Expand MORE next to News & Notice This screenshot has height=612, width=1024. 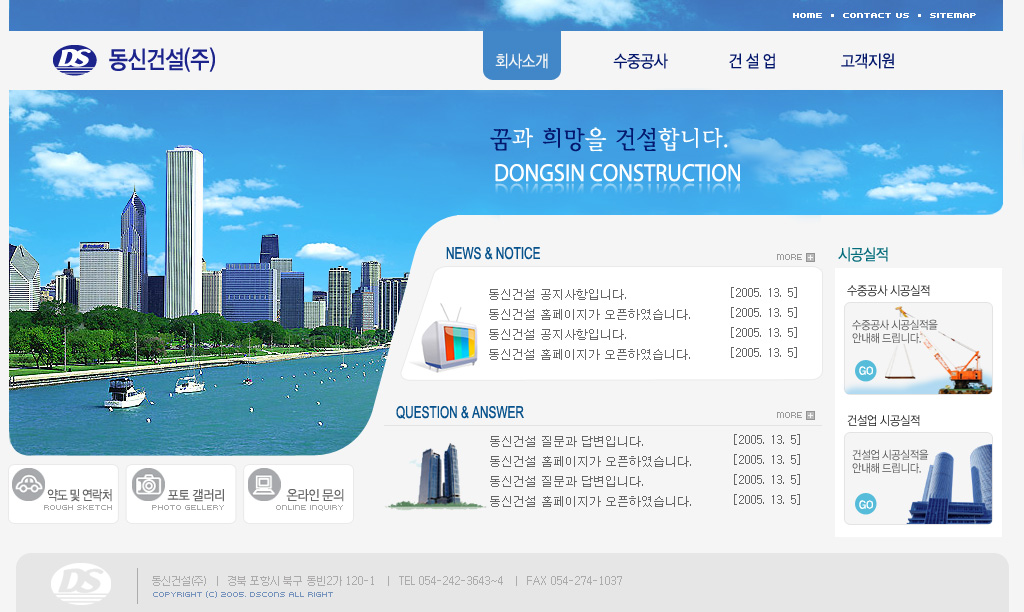click(x=795, y=257)
